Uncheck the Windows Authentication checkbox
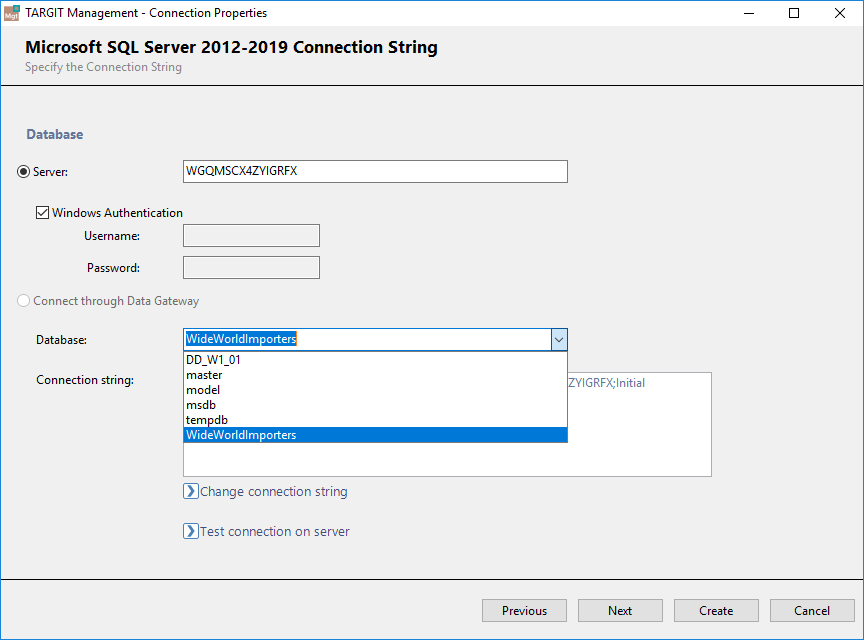 pos(43,213)
